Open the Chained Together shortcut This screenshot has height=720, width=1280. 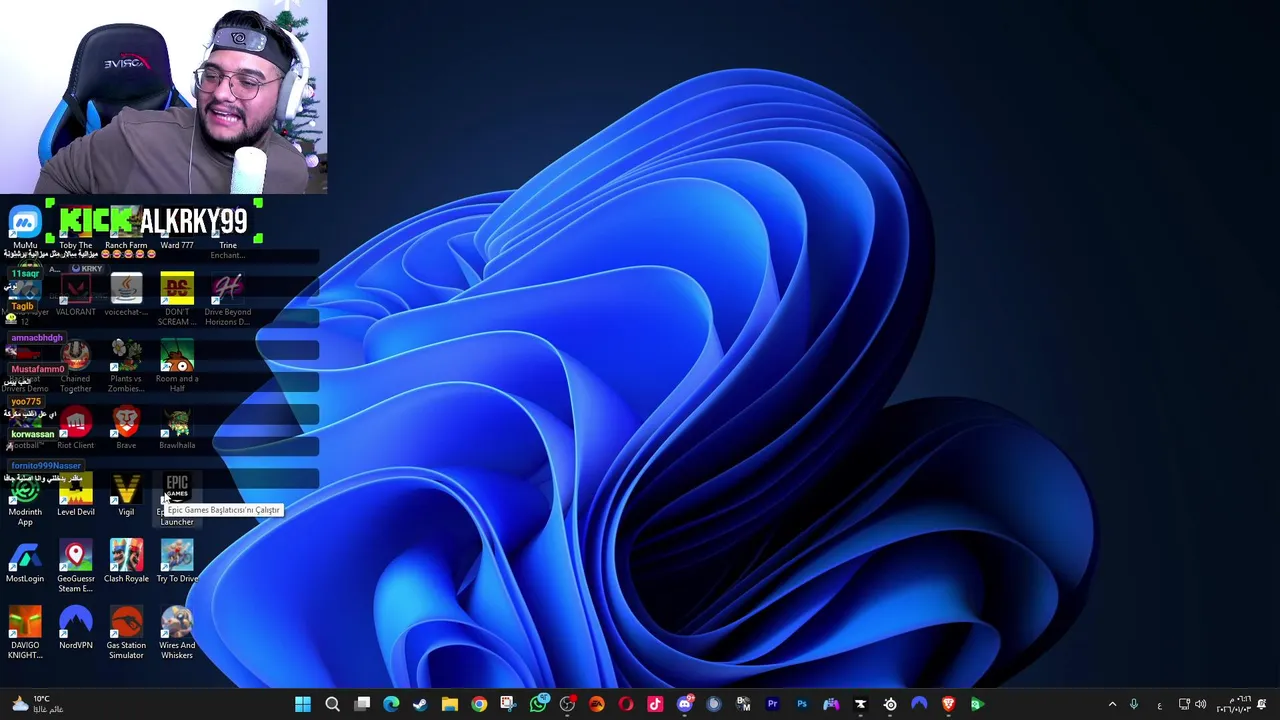click(75, 367)
